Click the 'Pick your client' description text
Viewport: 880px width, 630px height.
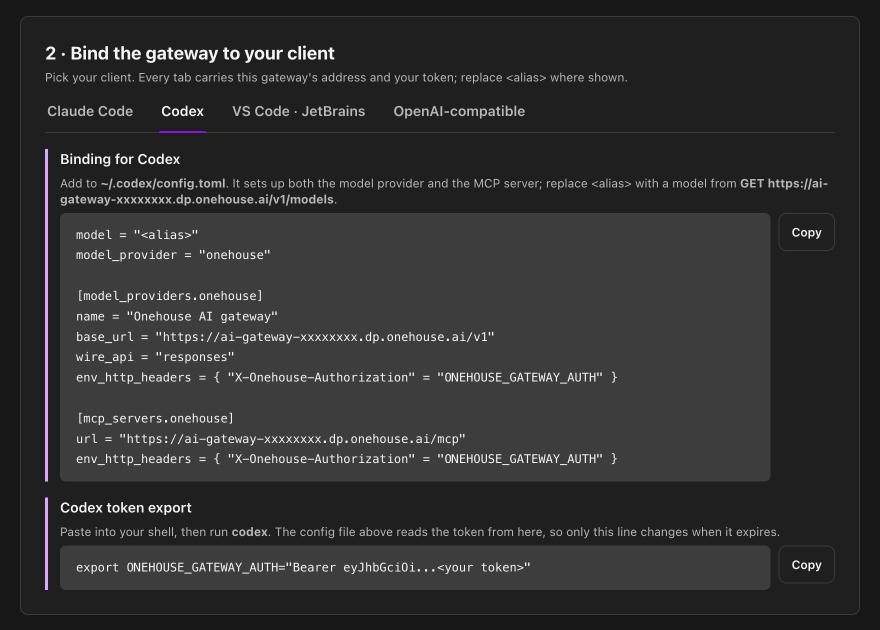coord(336,77)
